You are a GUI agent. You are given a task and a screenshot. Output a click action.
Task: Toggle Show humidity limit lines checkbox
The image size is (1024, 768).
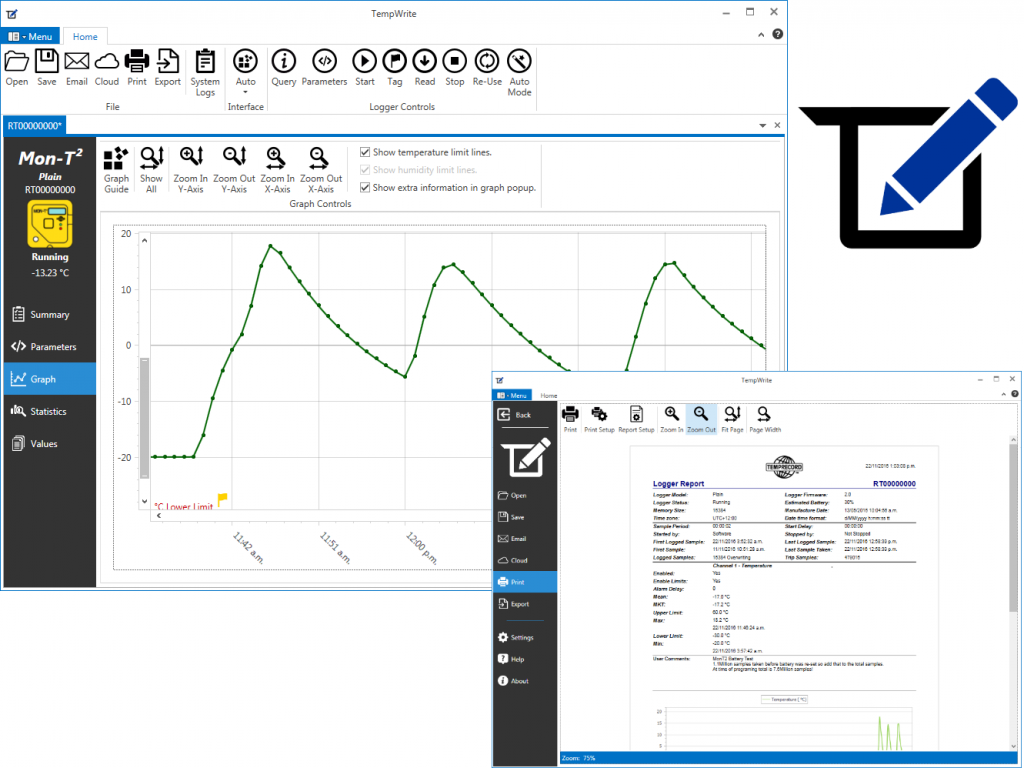click(365, 170)
